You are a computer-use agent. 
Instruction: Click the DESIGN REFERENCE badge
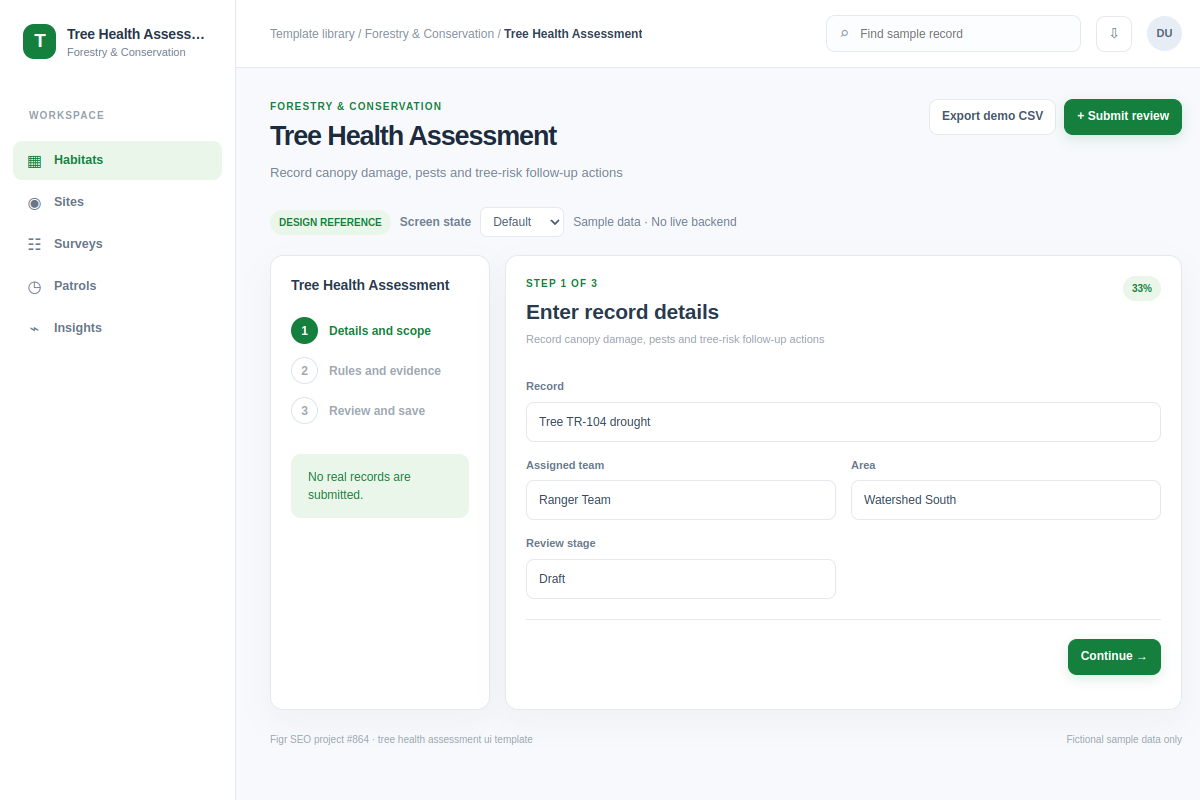(330, 222)
